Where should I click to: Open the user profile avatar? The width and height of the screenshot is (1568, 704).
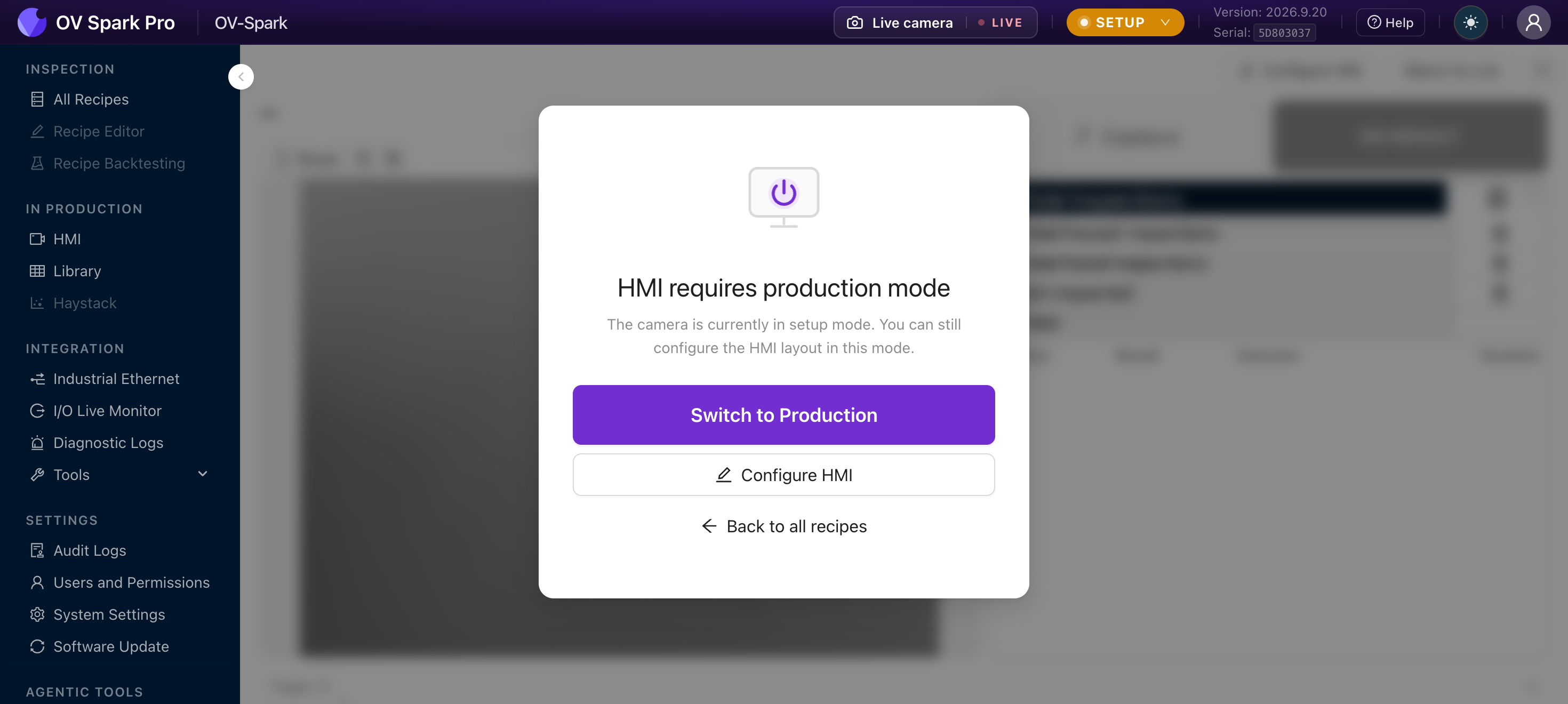tap(1533, 22)
